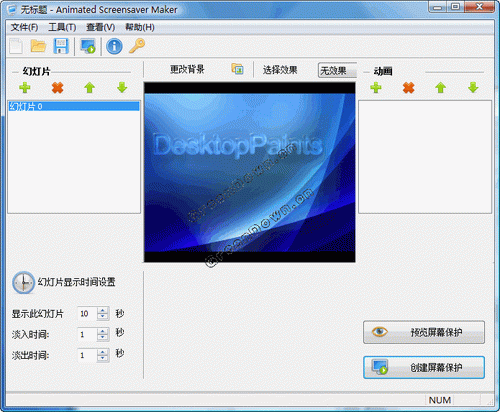Decrease the 显示此幻灯片 seconds value
The width and height of the screenshot is (500, 412).
(103, 317)
